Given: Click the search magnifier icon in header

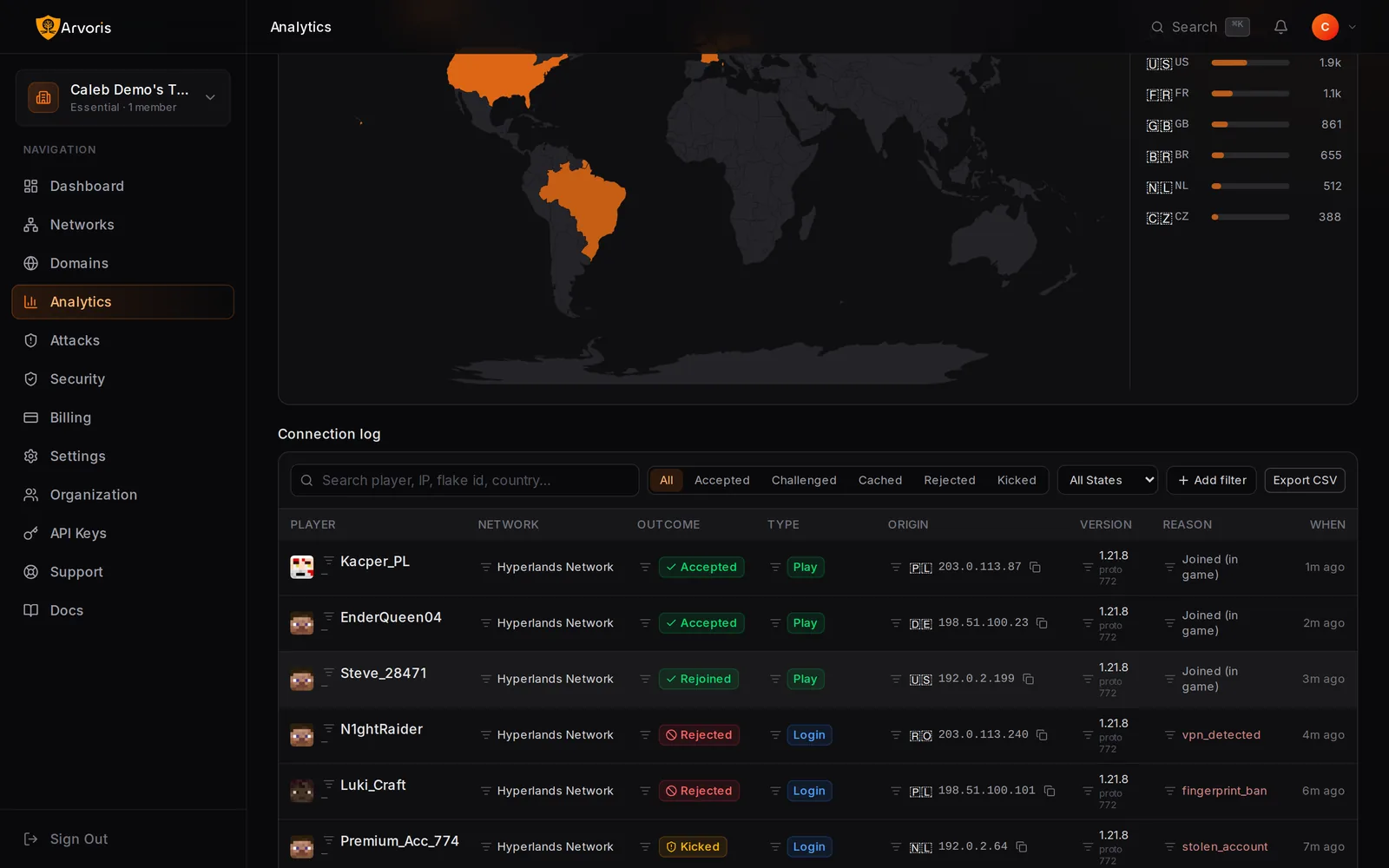Looking at the screenshot, I should tap(1157, 27).
